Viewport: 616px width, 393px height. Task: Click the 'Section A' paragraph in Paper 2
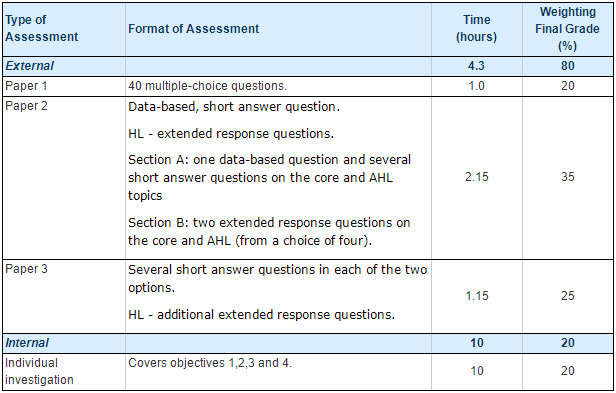point(270,178)
